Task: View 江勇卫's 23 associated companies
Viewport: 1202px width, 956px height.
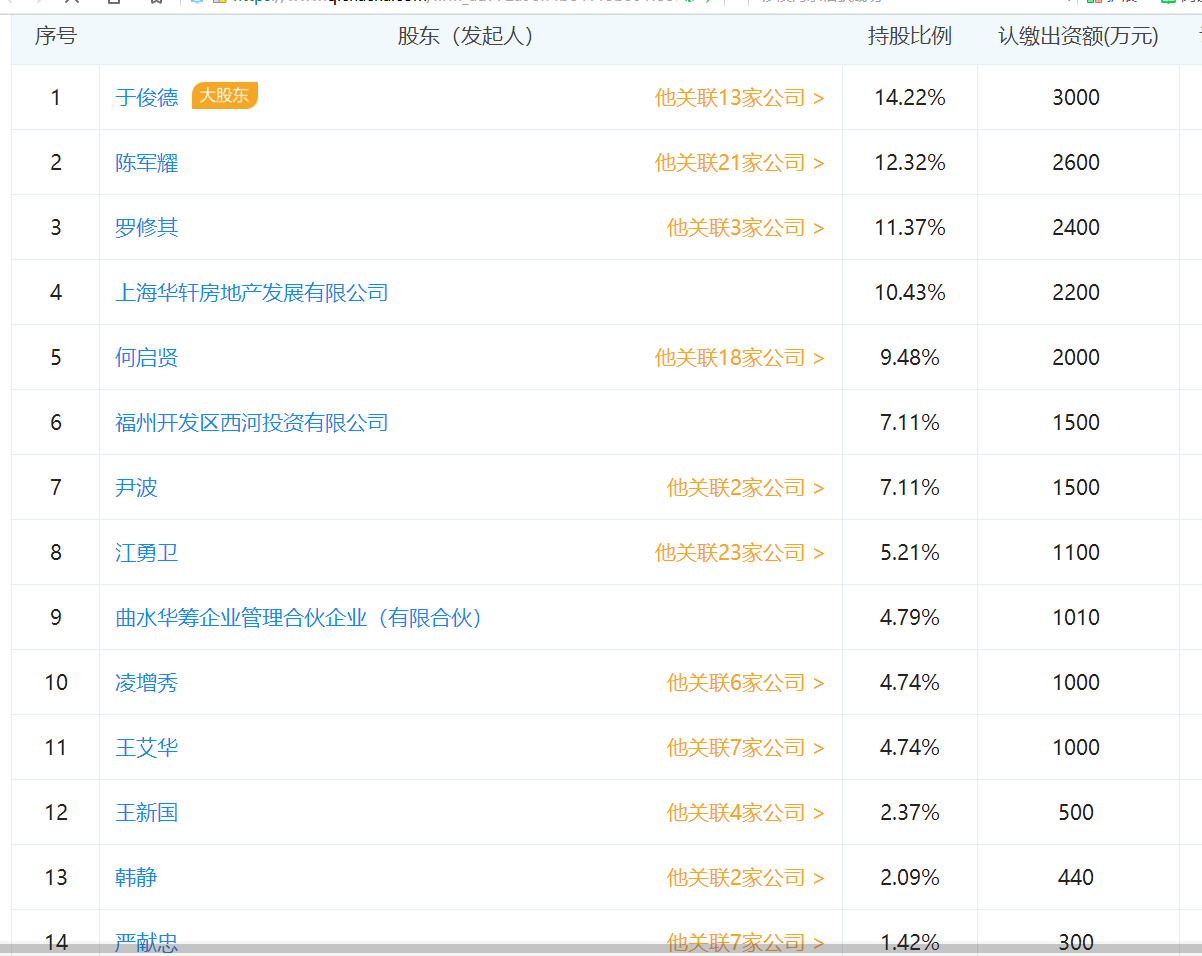Action: coord(740,552)
